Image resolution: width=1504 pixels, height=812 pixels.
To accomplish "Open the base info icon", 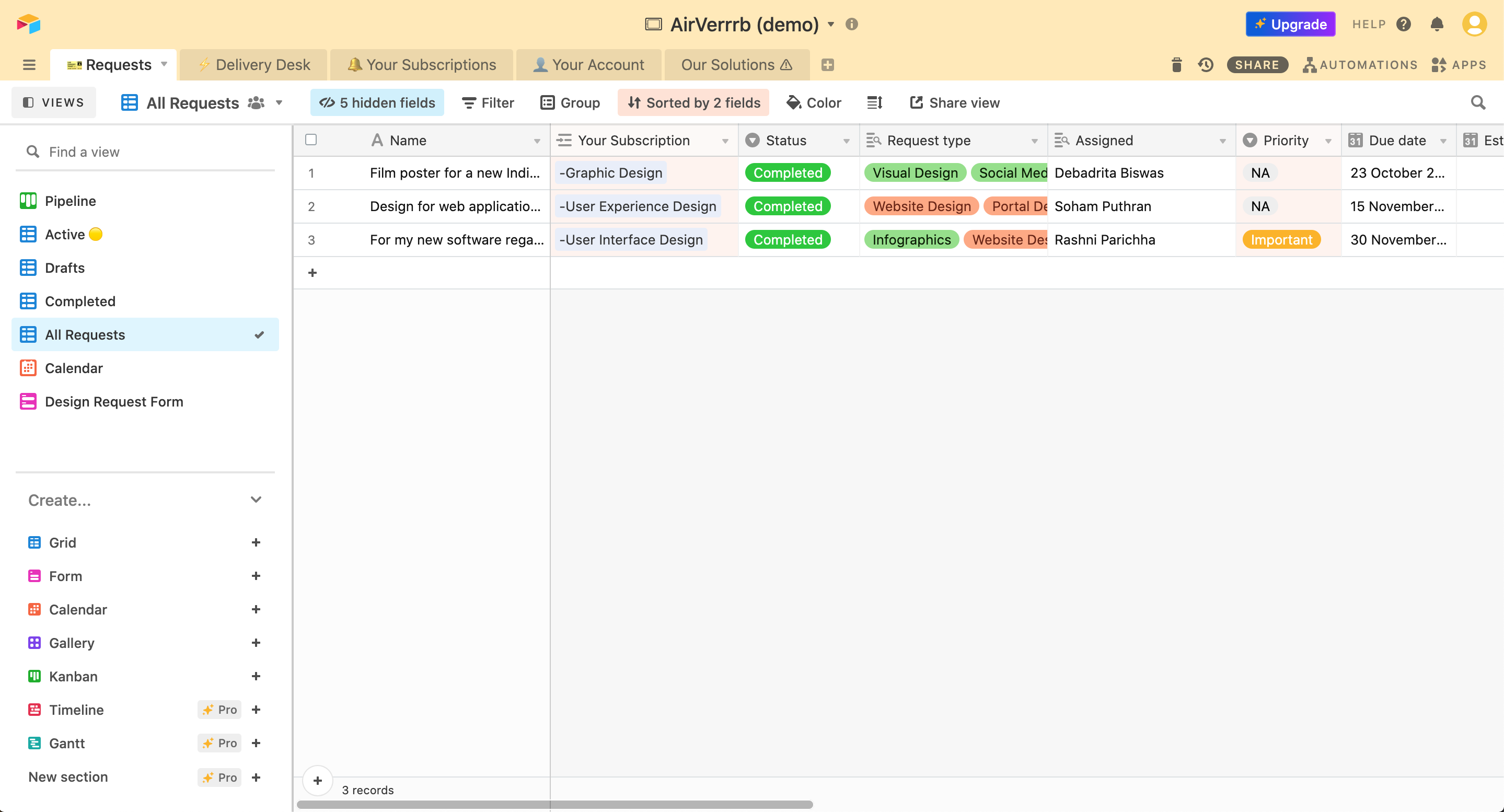I will [852, 24].
